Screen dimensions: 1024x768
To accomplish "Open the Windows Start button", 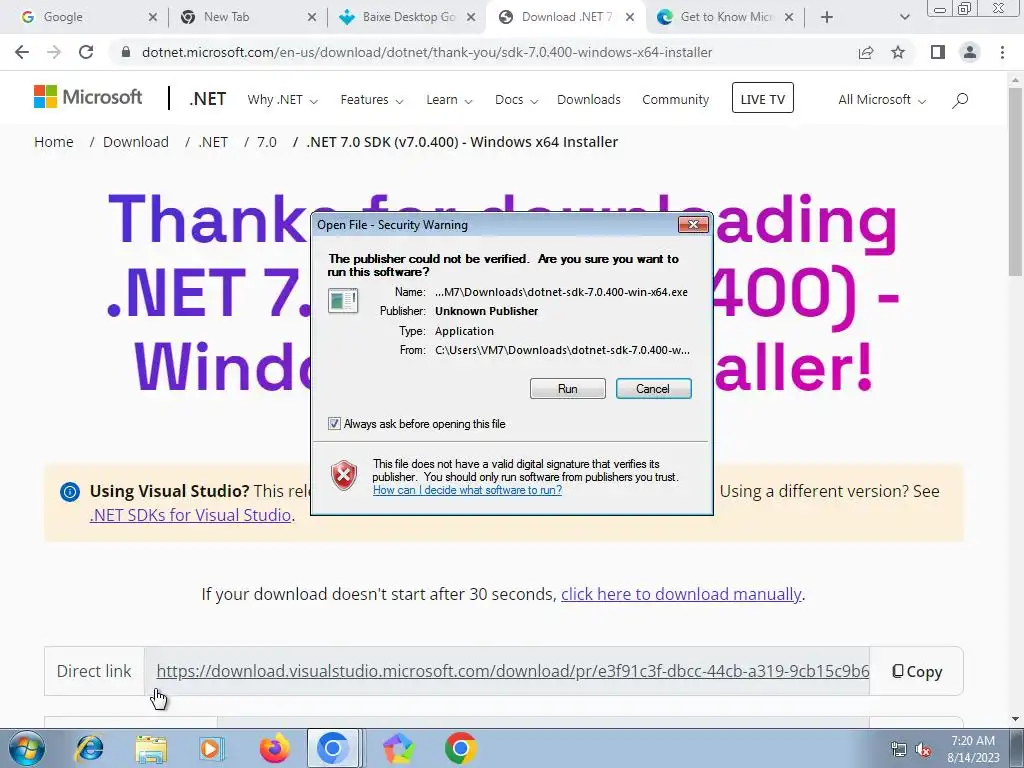I will point(27,748).
